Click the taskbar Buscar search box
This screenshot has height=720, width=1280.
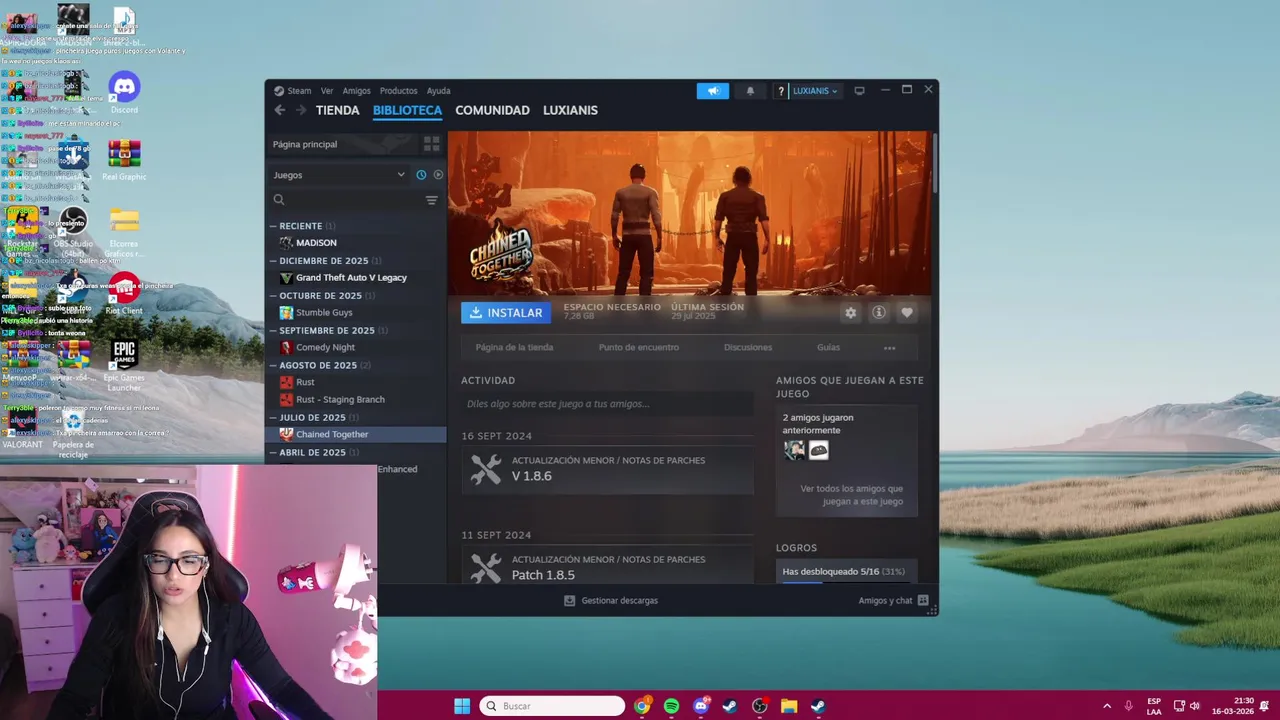tap(552, 706)
